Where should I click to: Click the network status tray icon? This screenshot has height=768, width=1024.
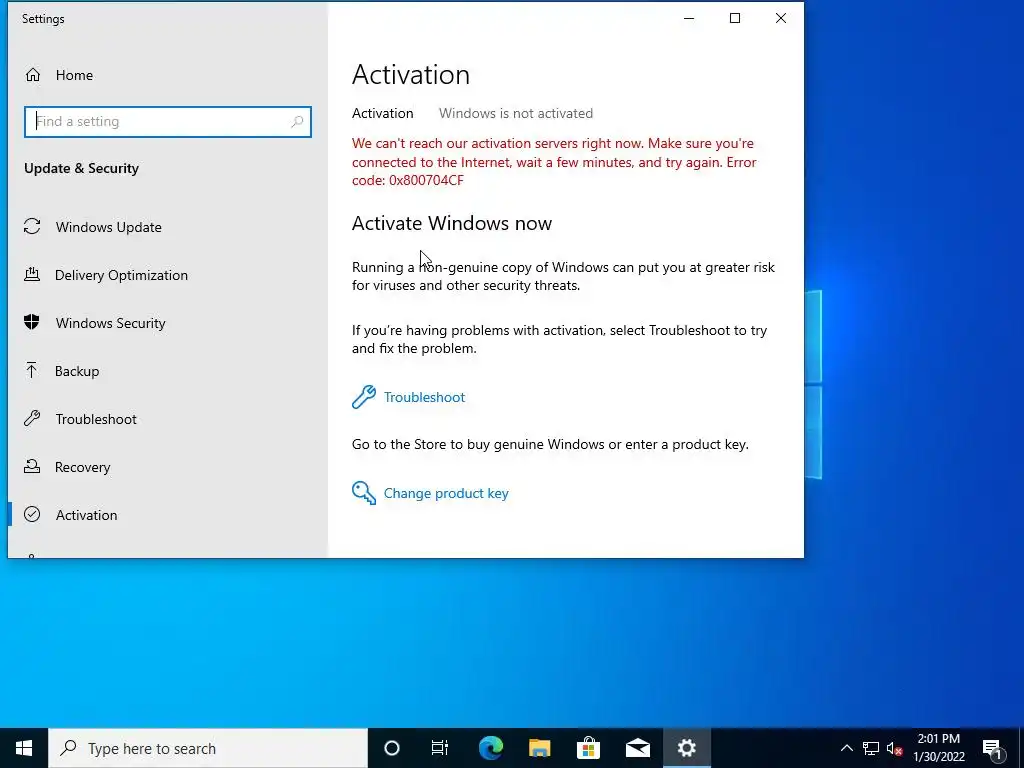(x=871, y=748)
